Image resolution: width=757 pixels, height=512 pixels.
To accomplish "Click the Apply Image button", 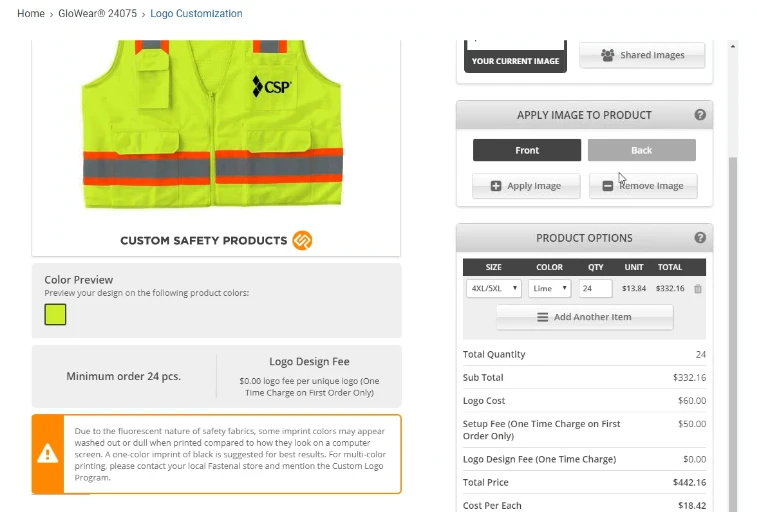I will pyautogui.click(x=526, y=186).
